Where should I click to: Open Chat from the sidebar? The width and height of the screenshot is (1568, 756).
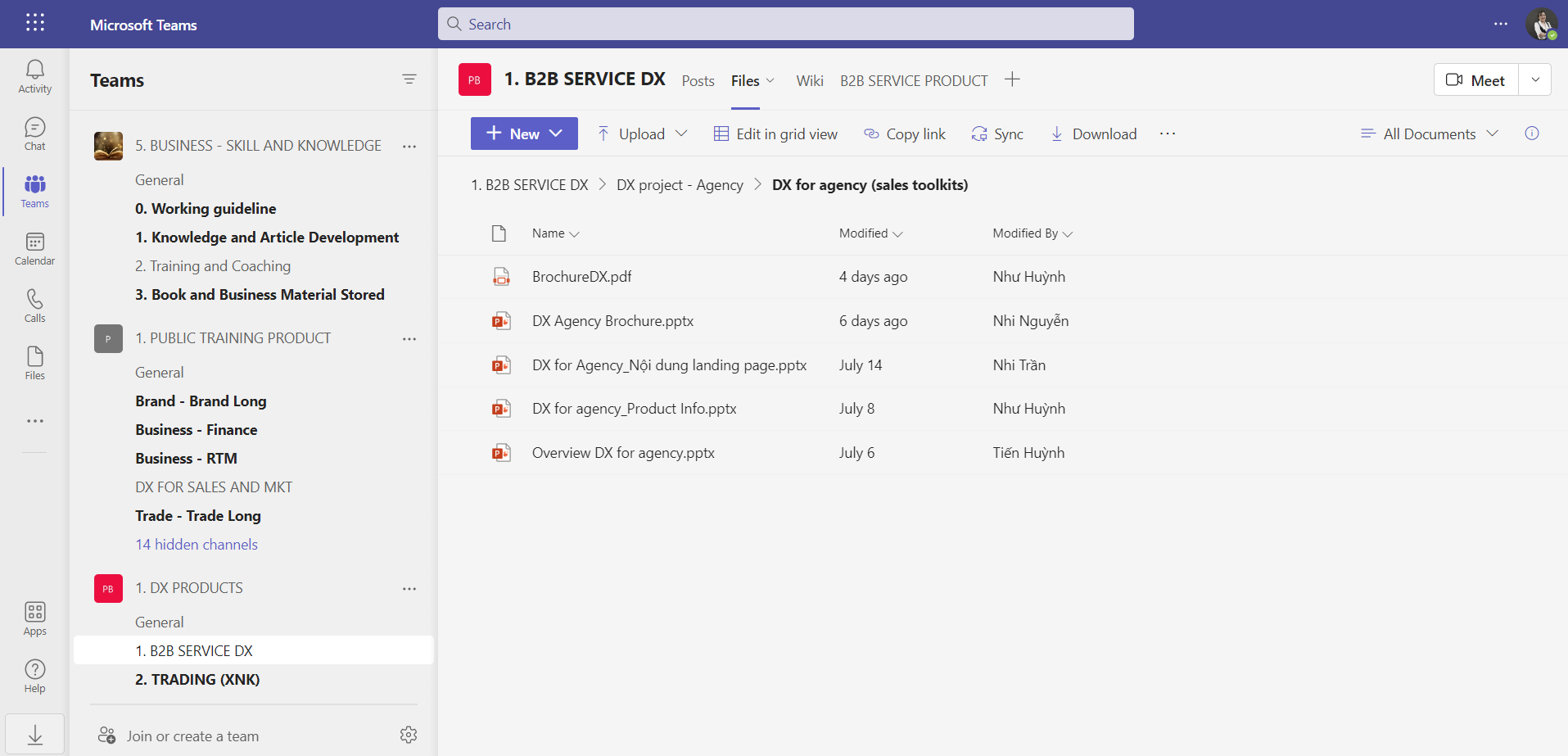click(34, 134)
